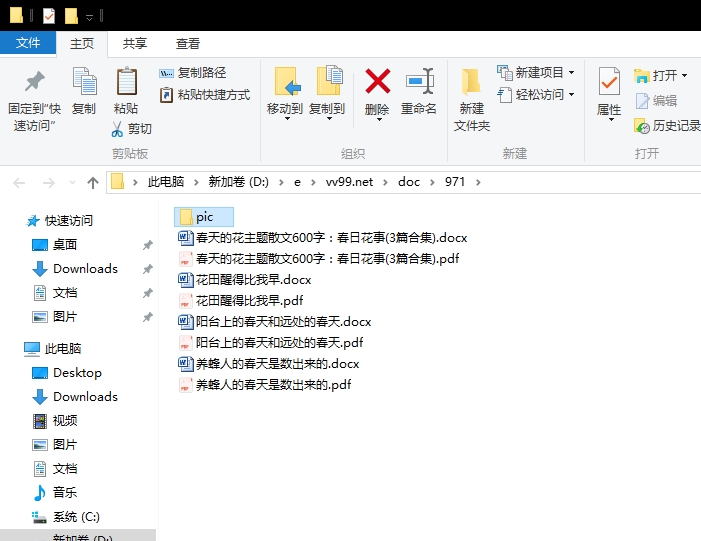Click the Edit icon in ribbon
This screenshot has height=541, width=701.
point(642,101)
